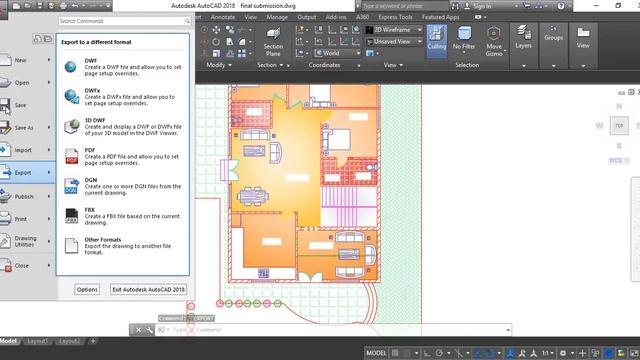Switch to the Output ribbon tab
This screenshot has width=640, height=360.
307,17
